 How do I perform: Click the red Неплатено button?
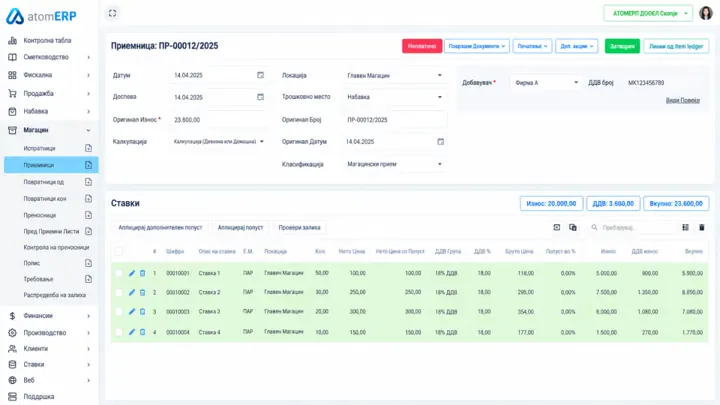(422, 46)
